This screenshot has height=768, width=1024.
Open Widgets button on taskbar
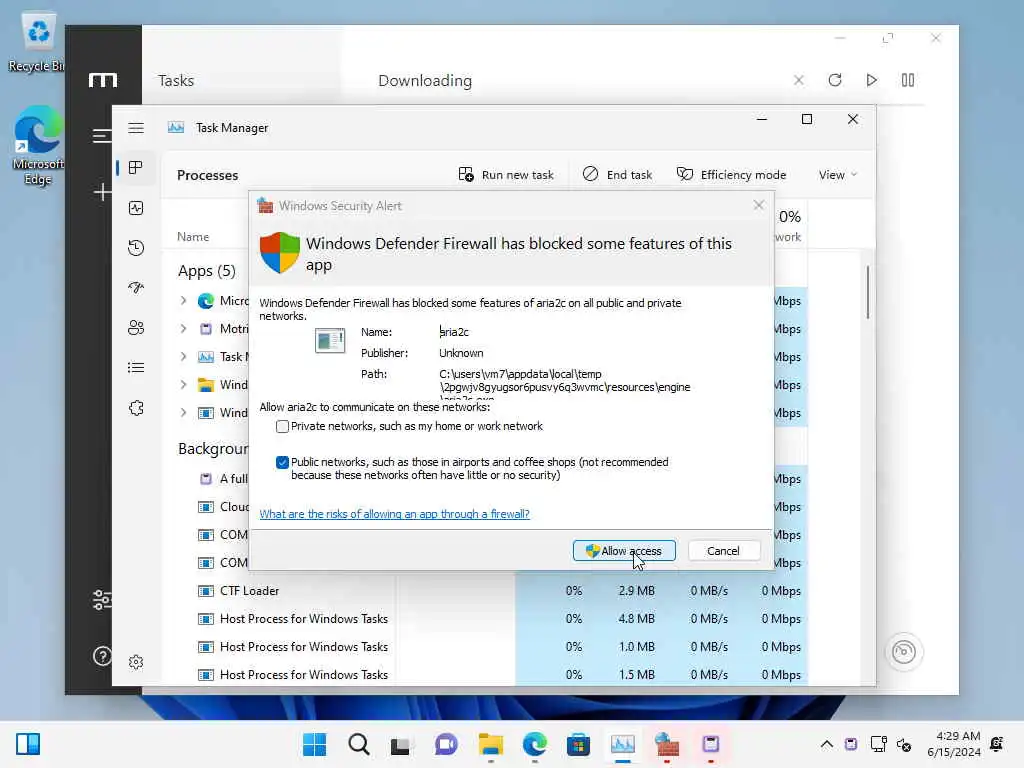pos(28,744)
